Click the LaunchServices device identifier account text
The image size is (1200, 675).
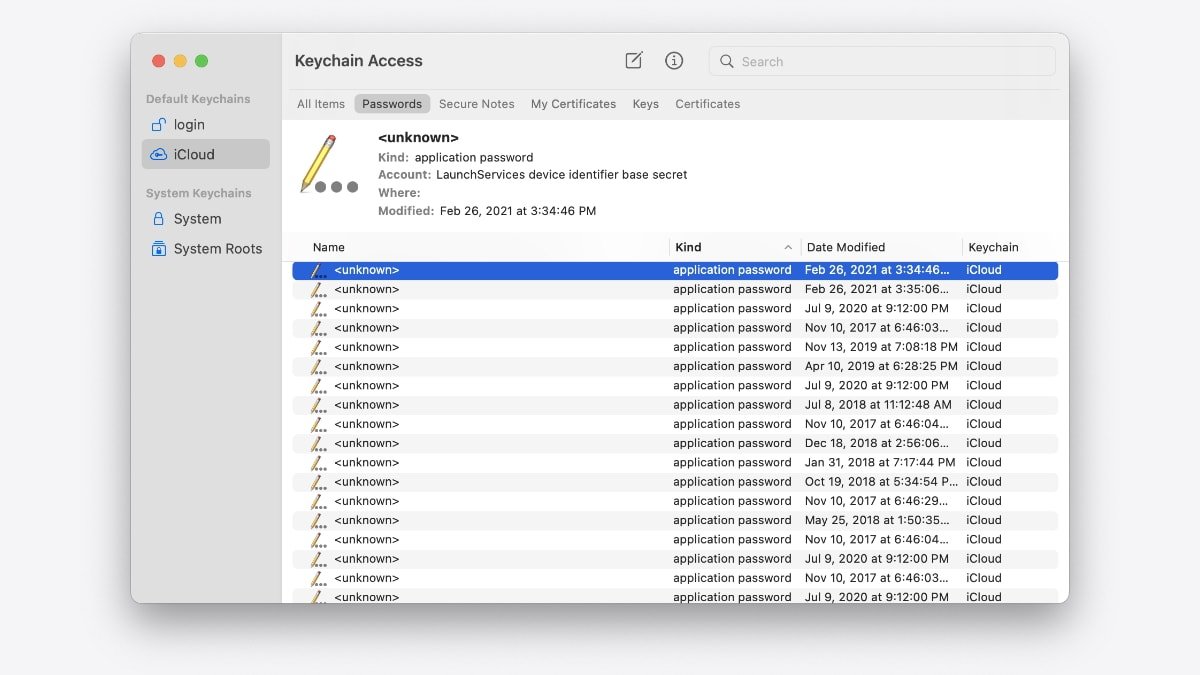tap(562, 174)
